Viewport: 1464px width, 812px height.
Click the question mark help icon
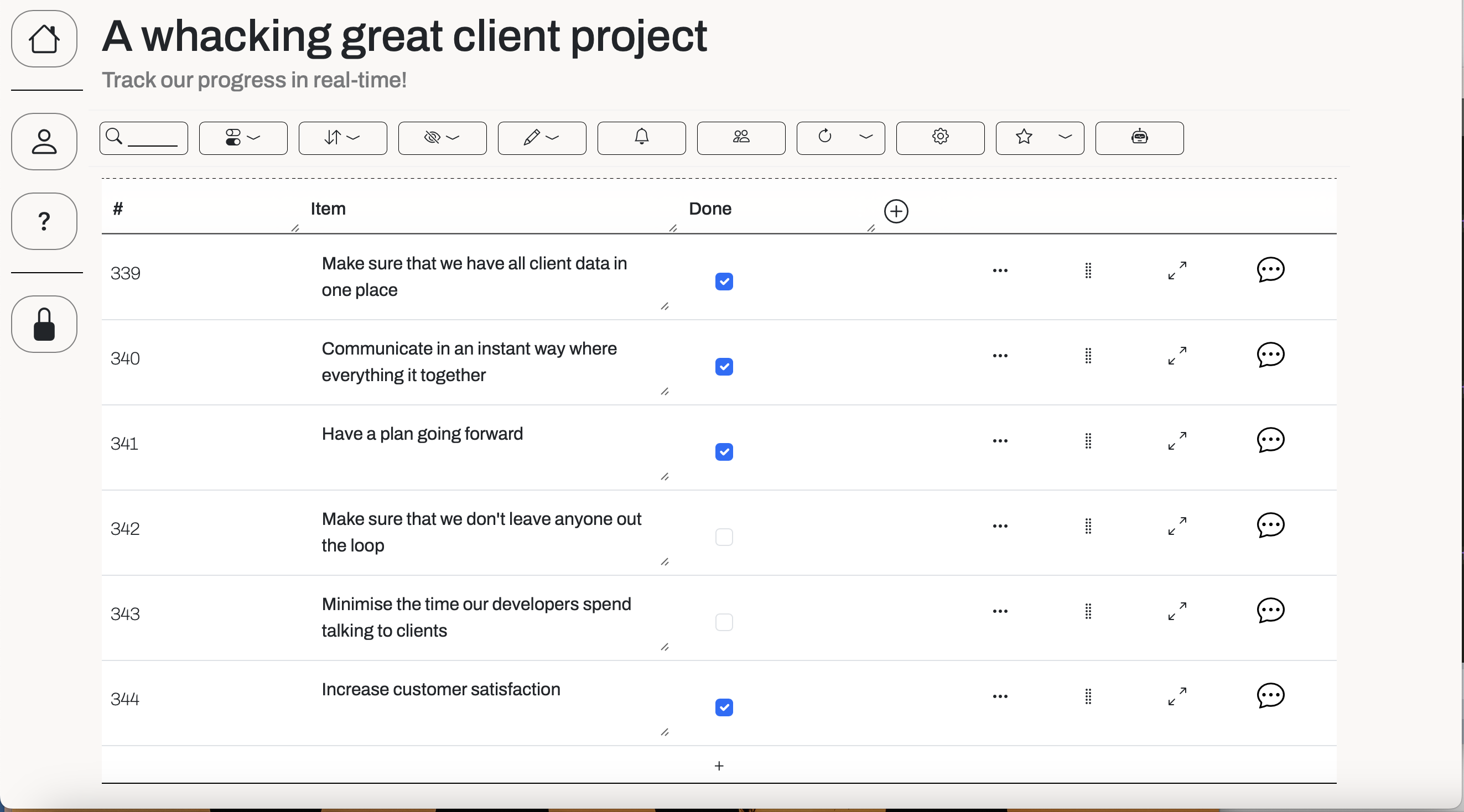(x=44, y=221)
